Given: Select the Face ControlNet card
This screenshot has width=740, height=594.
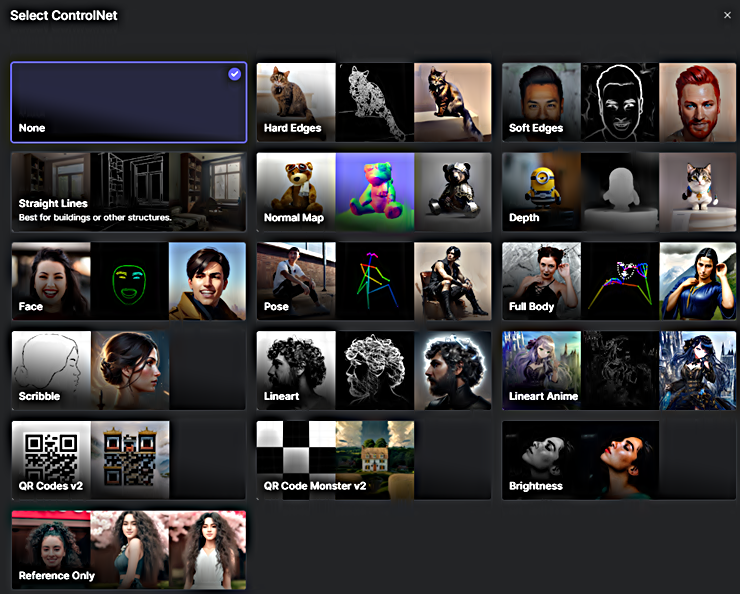Looking at the screenshot, I should (x=128, y=281).
